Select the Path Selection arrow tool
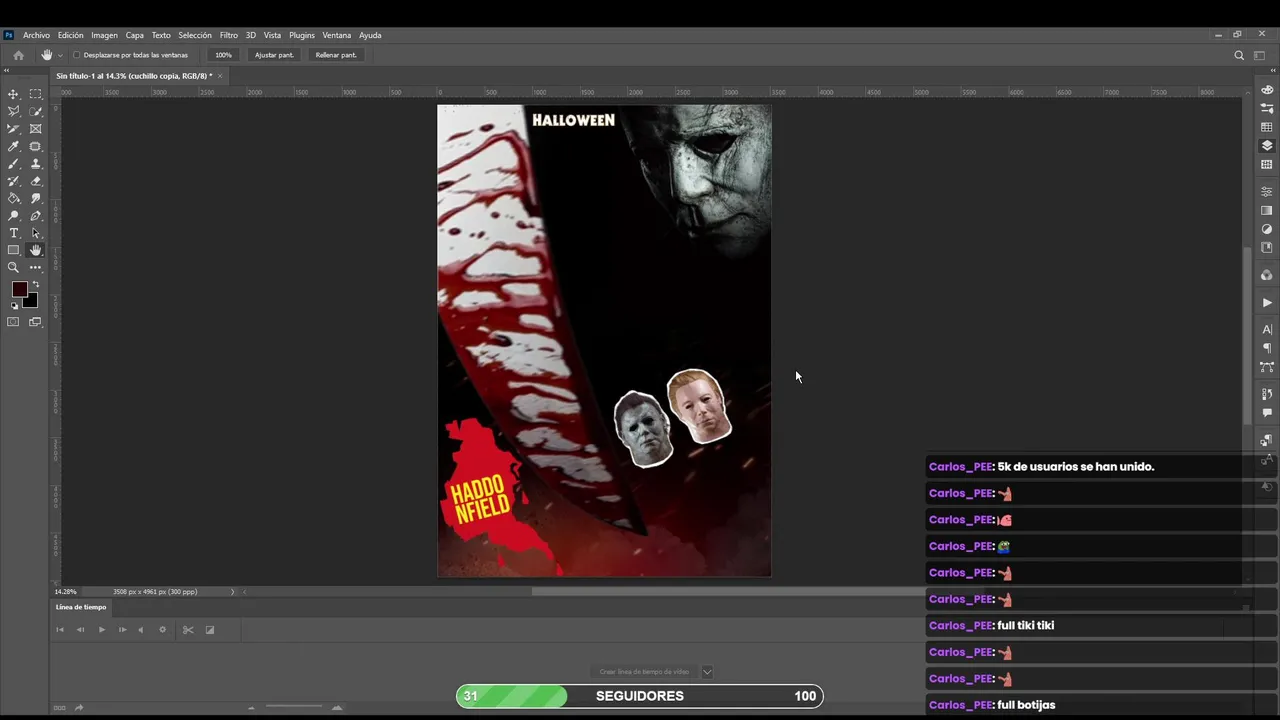 tap(36, 233)
